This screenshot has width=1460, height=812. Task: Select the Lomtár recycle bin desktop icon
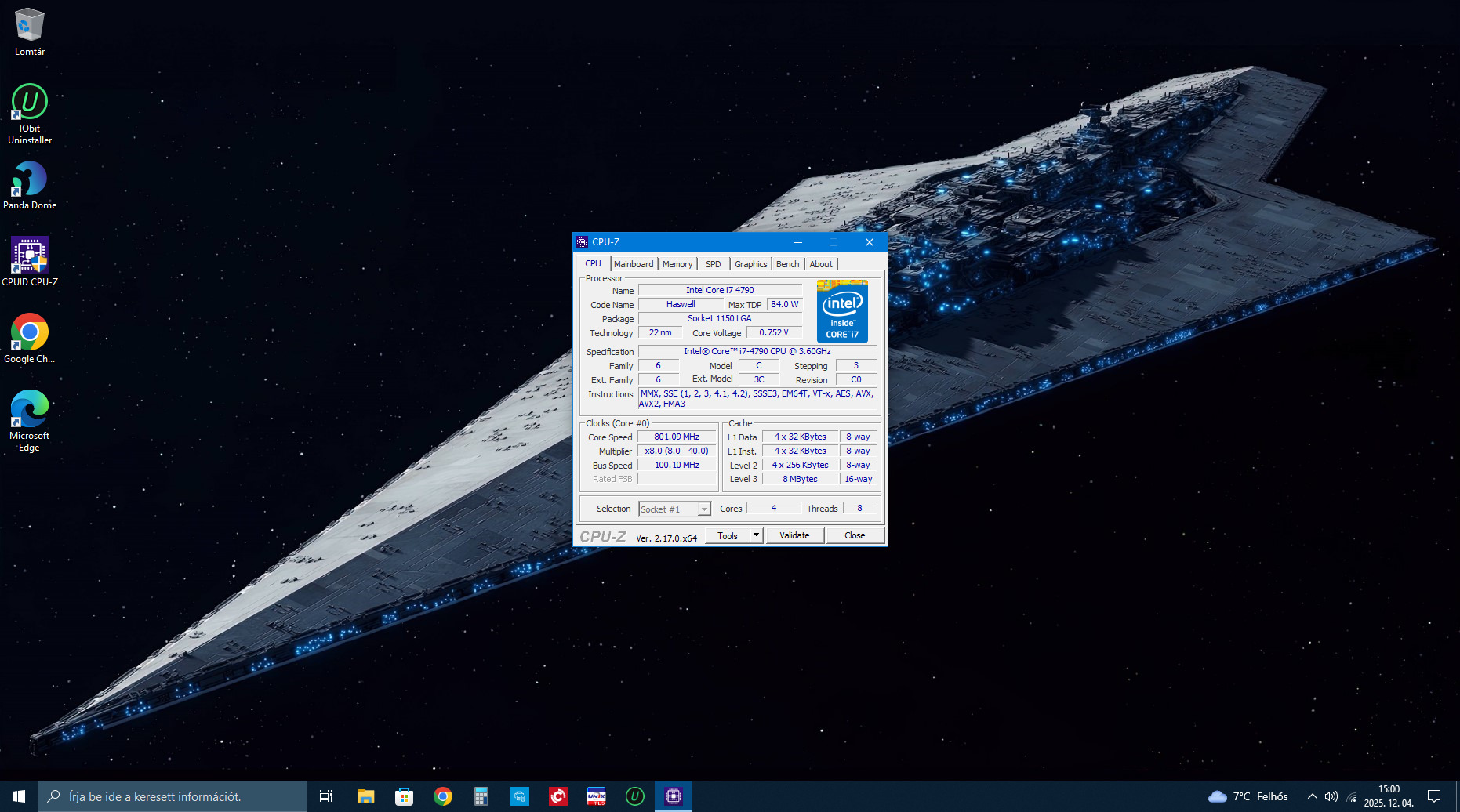(30, 32)
